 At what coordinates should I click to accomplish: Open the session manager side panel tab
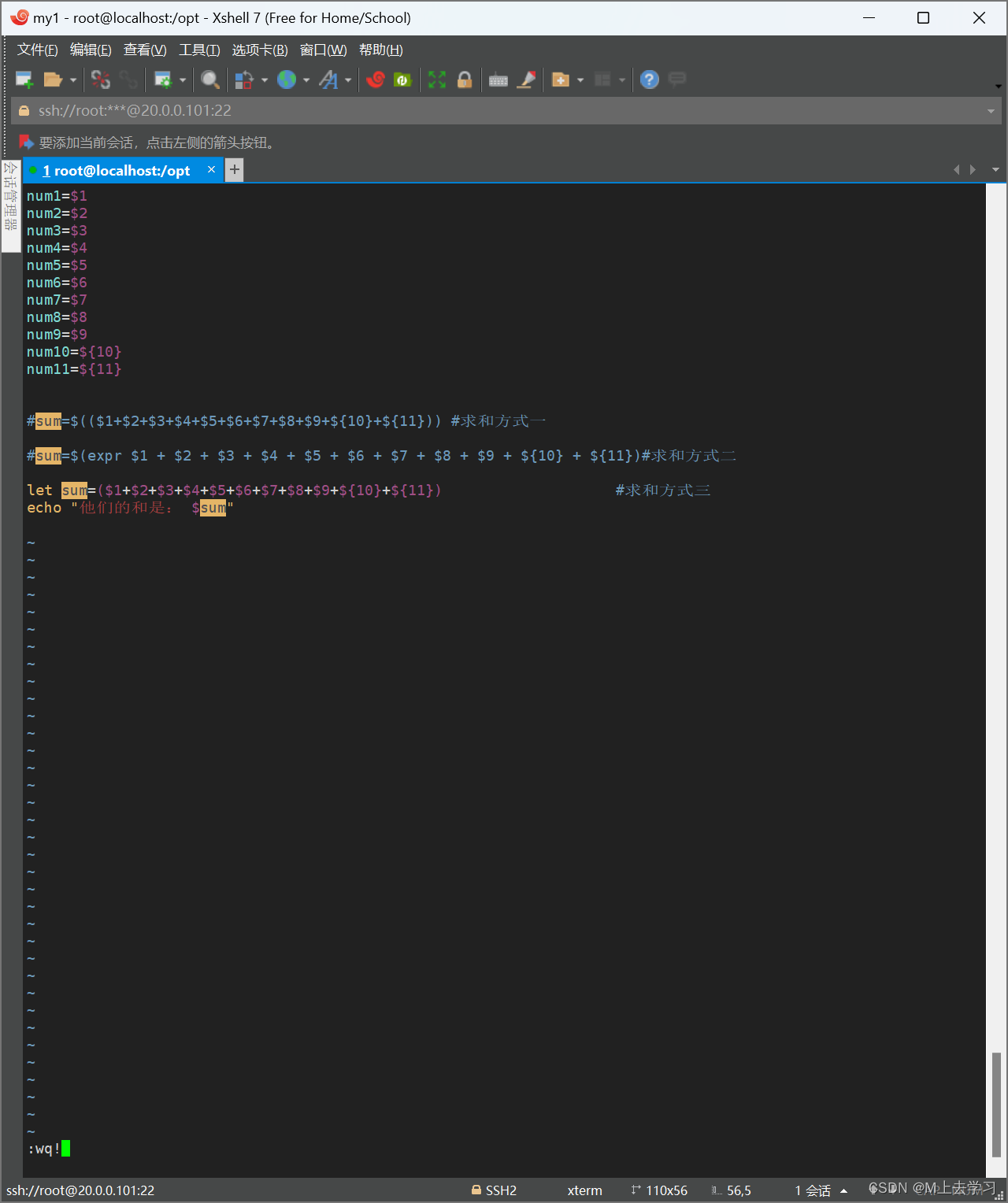[10, 205]
